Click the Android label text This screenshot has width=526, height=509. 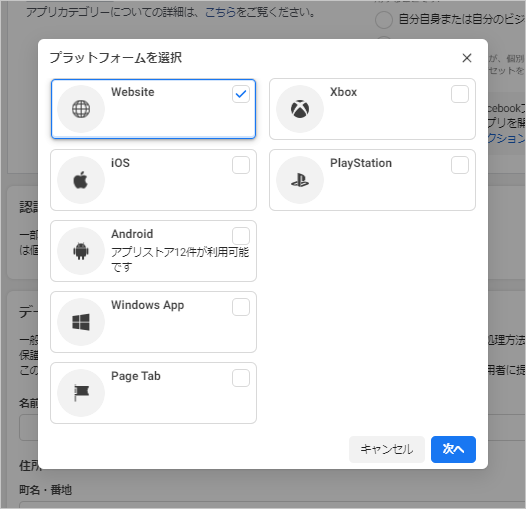click(132, 234)
